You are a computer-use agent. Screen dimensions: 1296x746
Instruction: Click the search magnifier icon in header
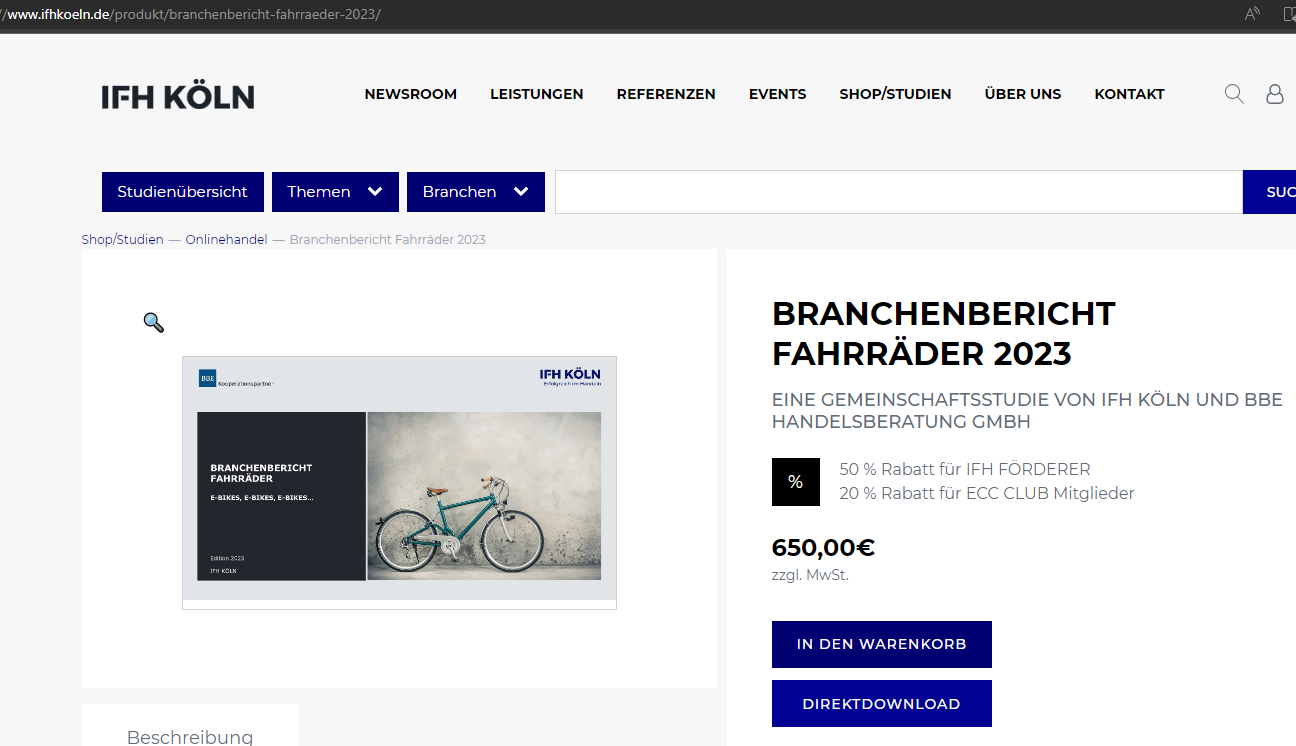(1234, 94)
